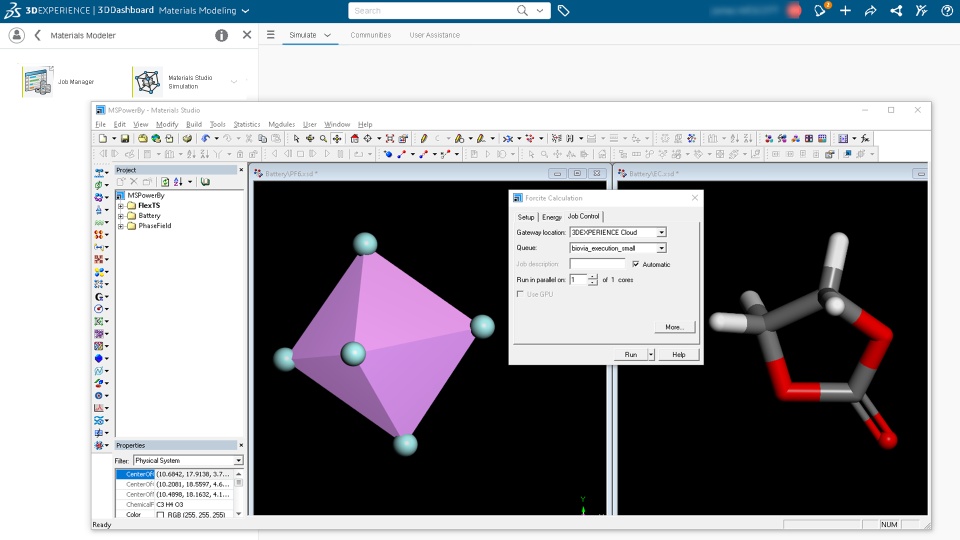Open the Modules menu
The image size is (960, 540).
pos(282,124)
